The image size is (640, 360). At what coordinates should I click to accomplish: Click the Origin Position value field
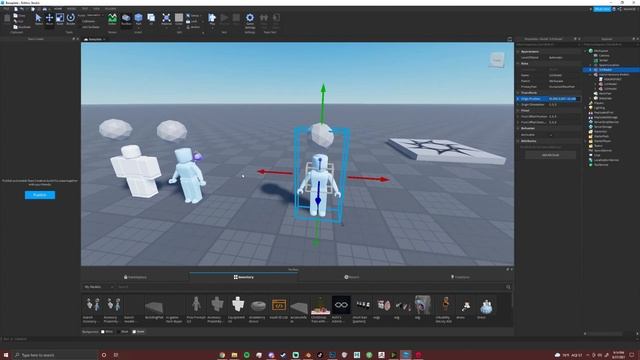pyautogui.click(x=564, y=99)
